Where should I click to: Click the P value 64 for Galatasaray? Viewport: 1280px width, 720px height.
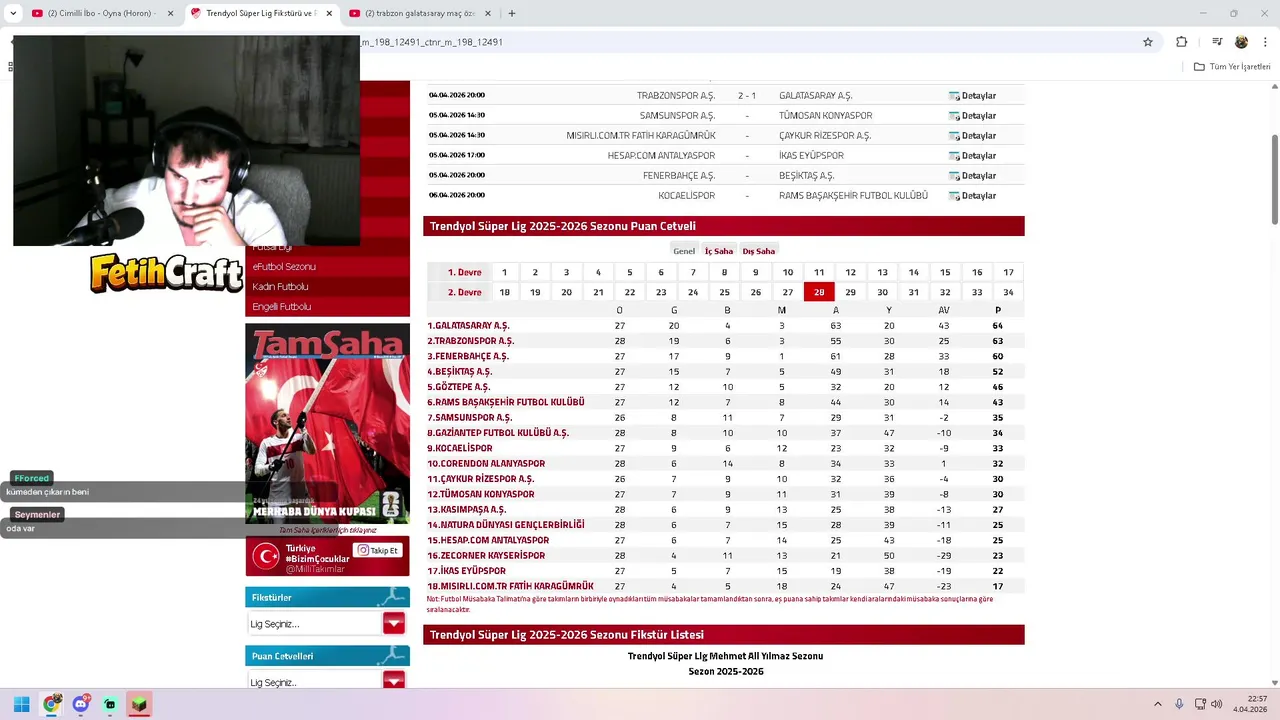pyautogui.click(x=997, y=326)
